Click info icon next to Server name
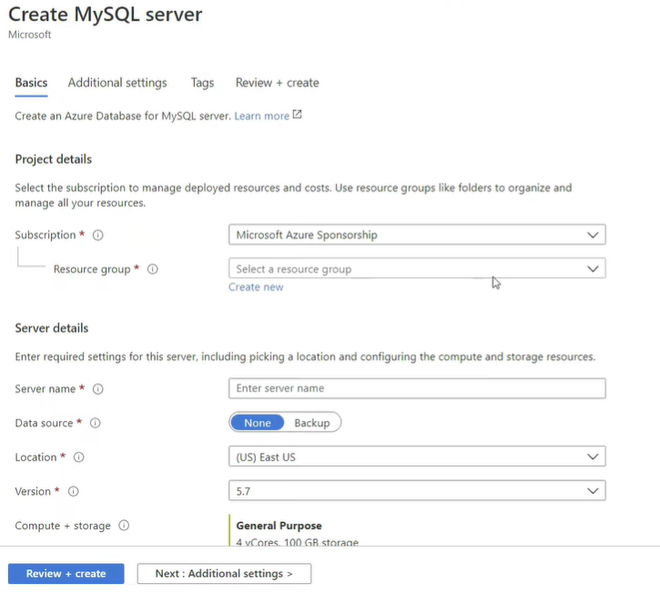The height and width of the screenshot is (594, 660). click(x=98, y=389)
